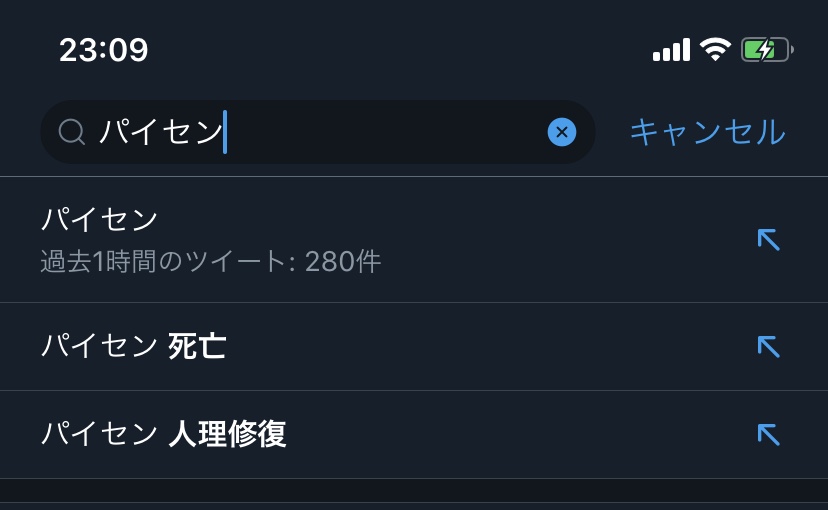828x510 pixels.
Task: Tap the bold word "人理修復"
Action: (227, 434)
